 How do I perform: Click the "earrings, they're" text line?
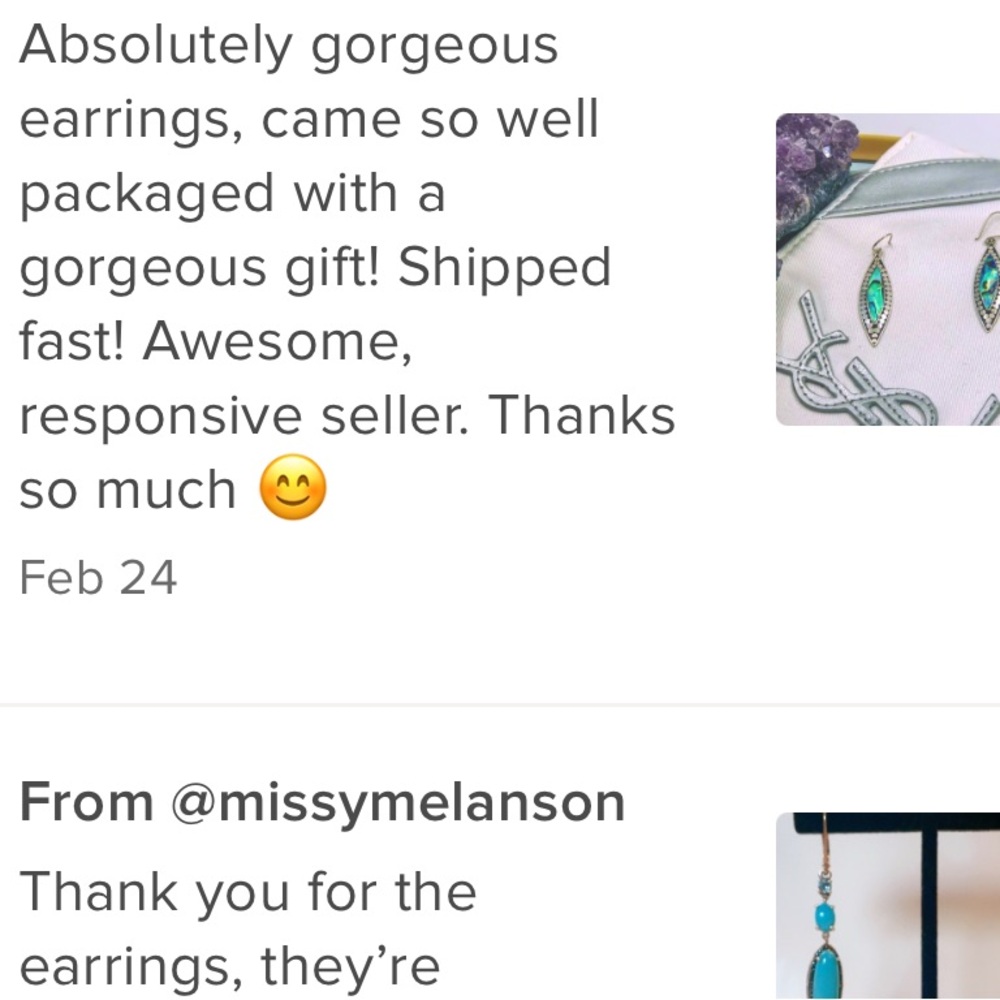coord(230,966)
